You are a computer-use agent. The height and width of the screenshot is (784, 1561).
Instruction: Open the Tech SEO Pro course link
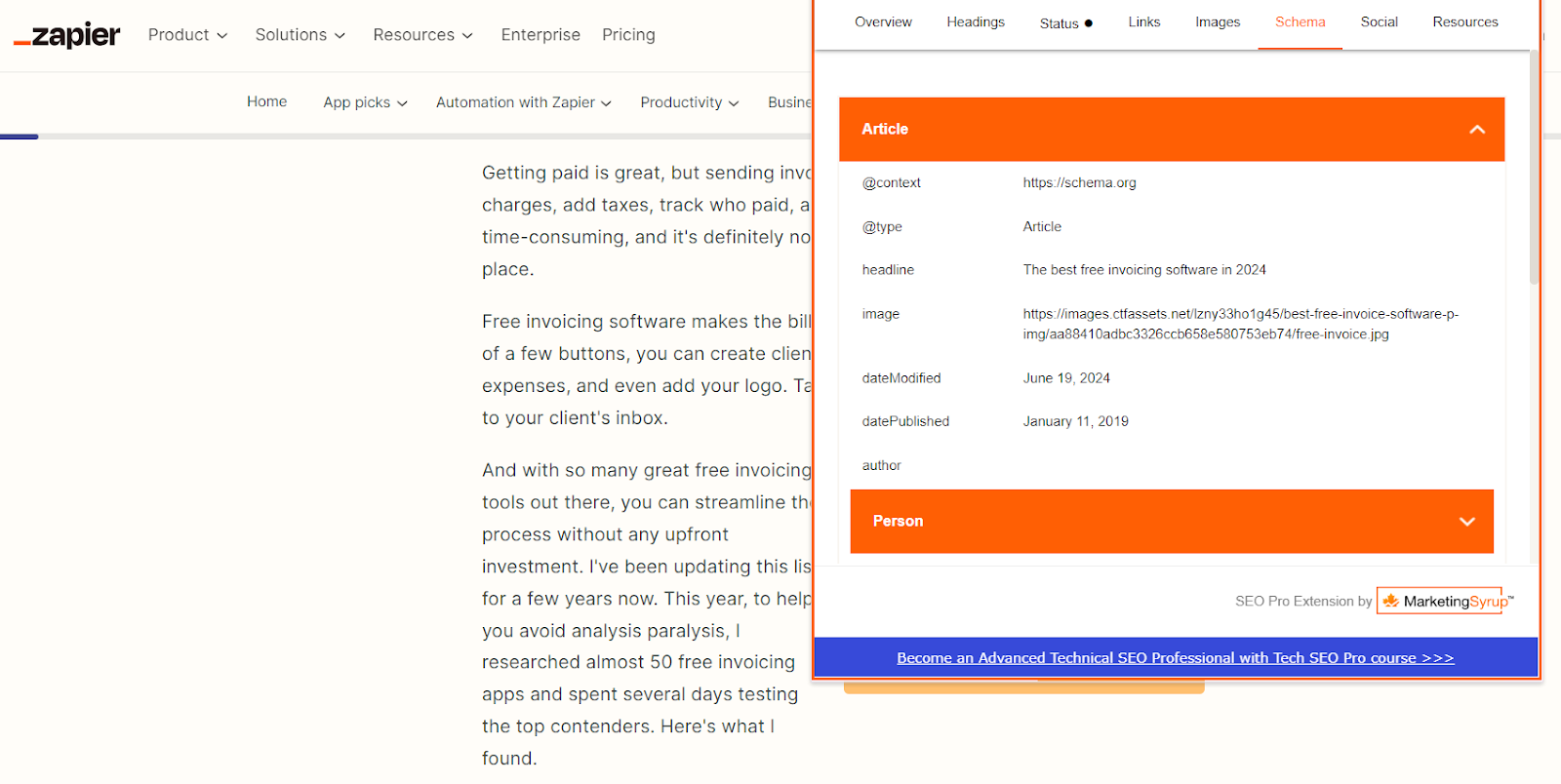(x=1175, y=658)
